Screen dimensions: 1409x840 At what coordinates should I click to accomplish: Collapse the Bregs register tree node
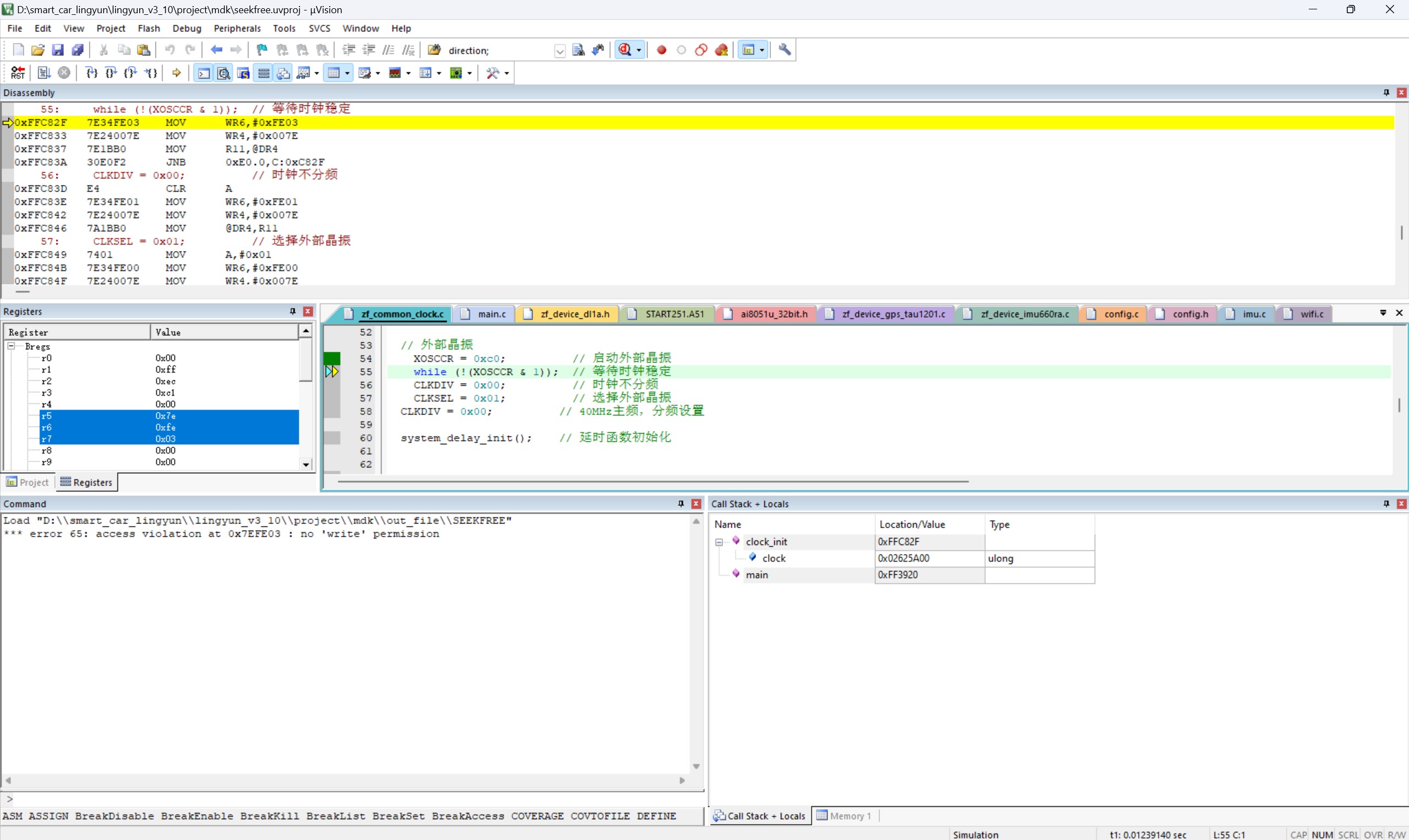[x=11, y=346]
